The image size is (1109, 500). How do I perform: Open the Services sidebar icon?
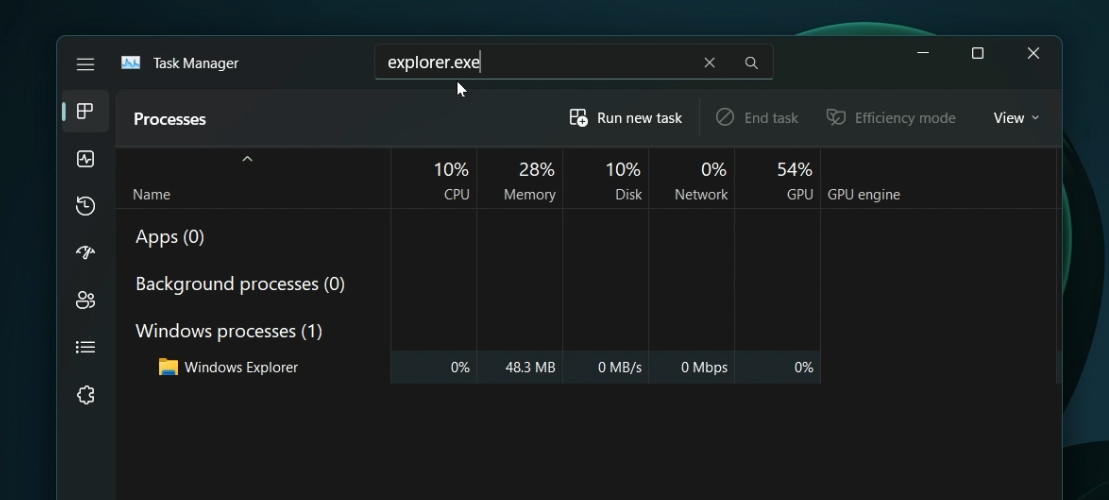[x=85, y=395]
